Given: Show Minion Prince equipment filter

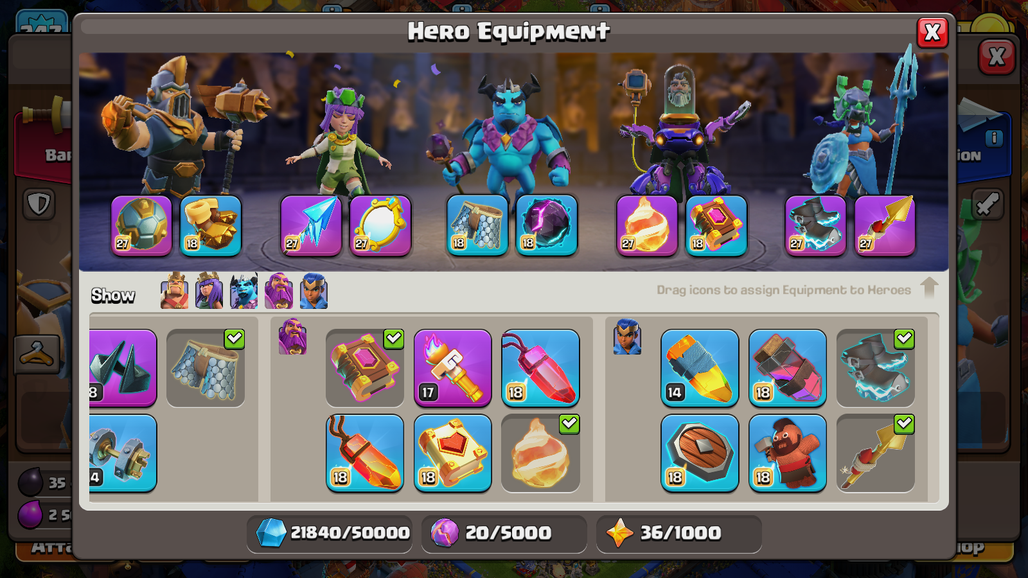Looking at the screenshot, I should click(244, 291).
